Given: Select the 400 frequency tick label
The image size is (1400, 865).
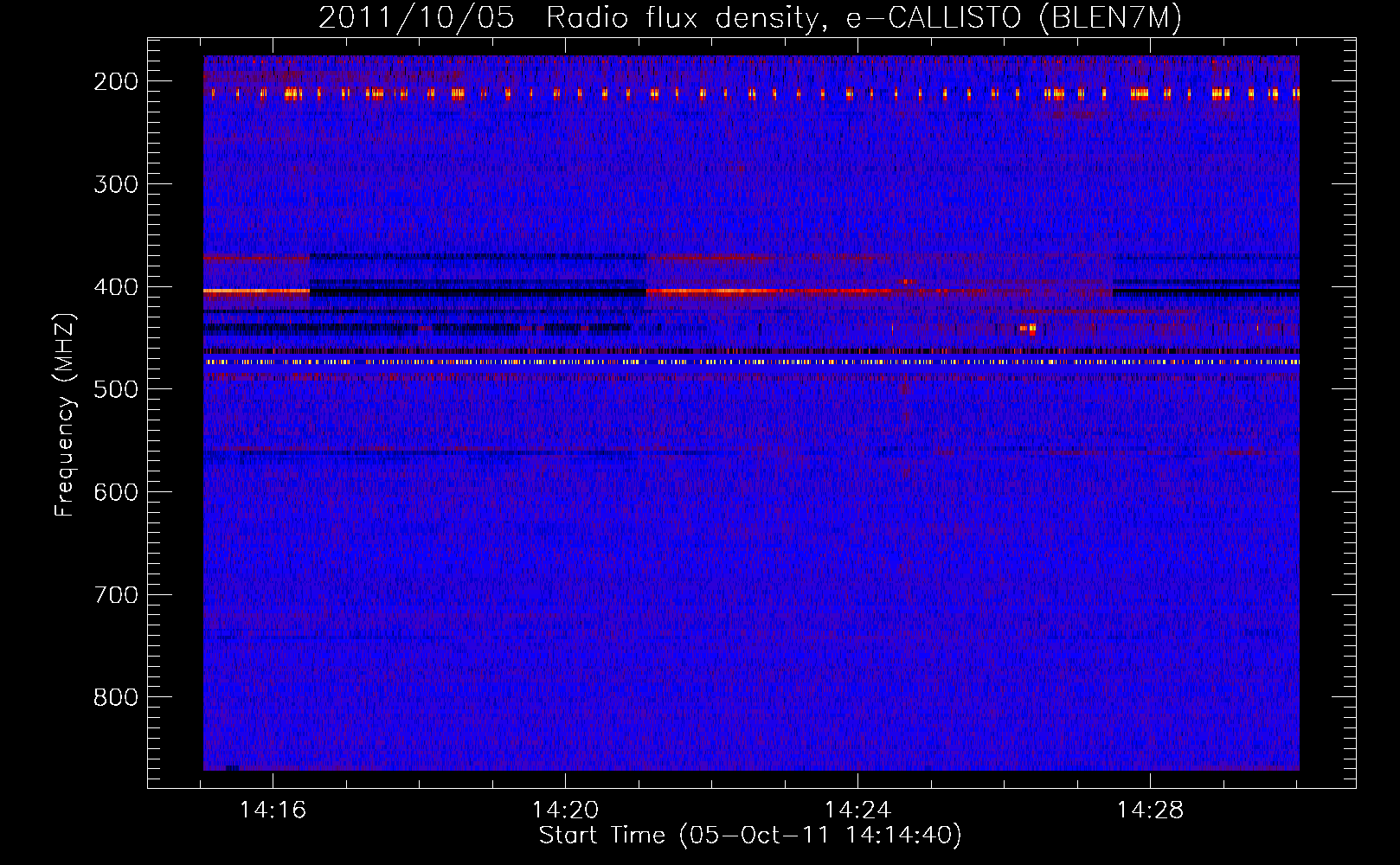Looking at the screenshot, I should coord(115,287).
